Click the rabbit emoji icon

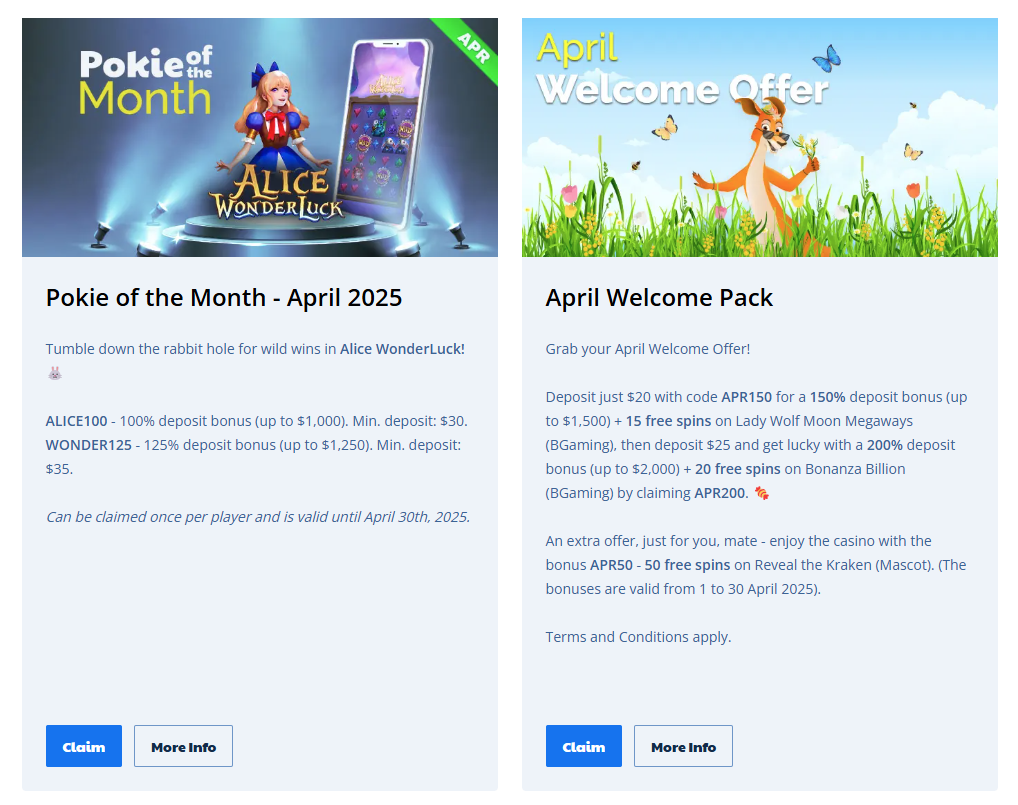(55, 373)
